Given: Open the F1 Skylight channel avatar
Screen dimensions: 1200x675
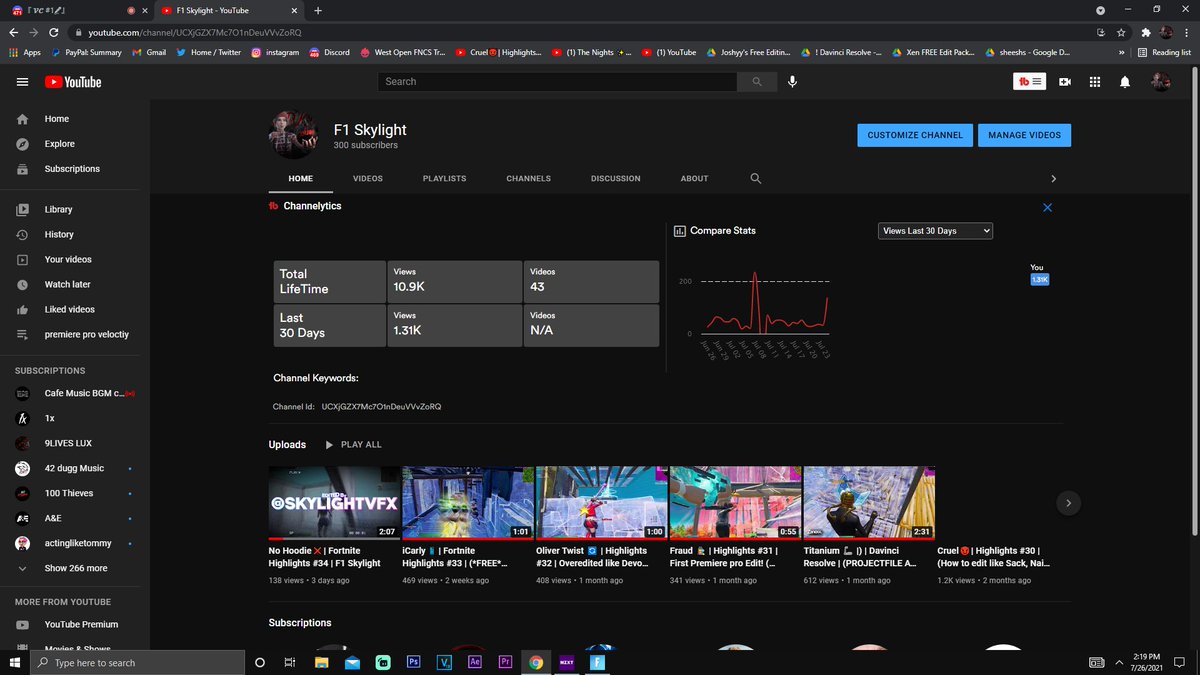Looking at the screenshot, I should tap(294, 135).
